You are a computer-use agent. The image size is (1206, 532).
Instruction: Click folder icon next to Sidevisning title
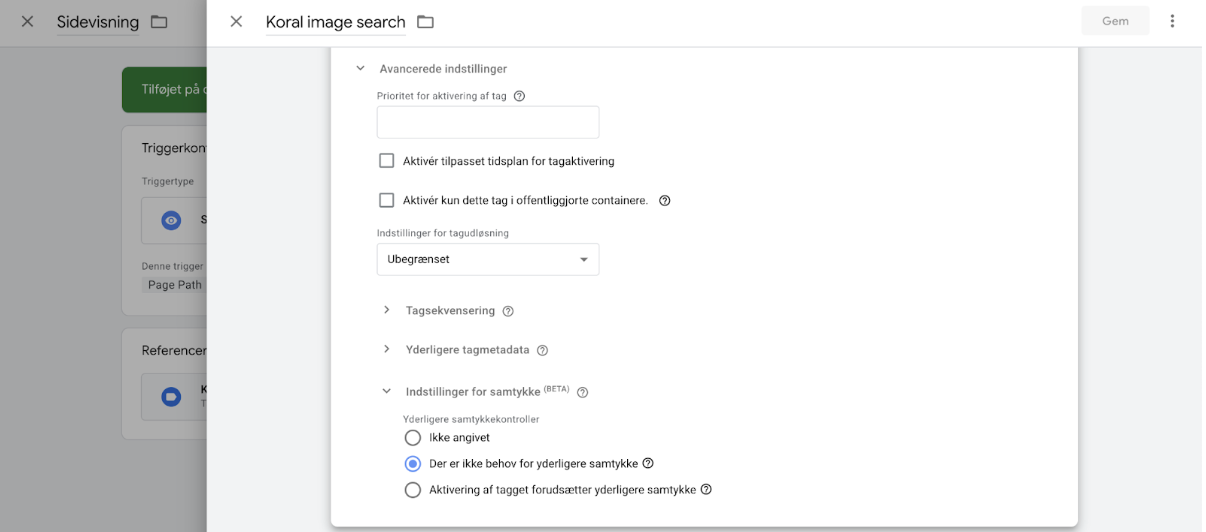coord(159,22)
